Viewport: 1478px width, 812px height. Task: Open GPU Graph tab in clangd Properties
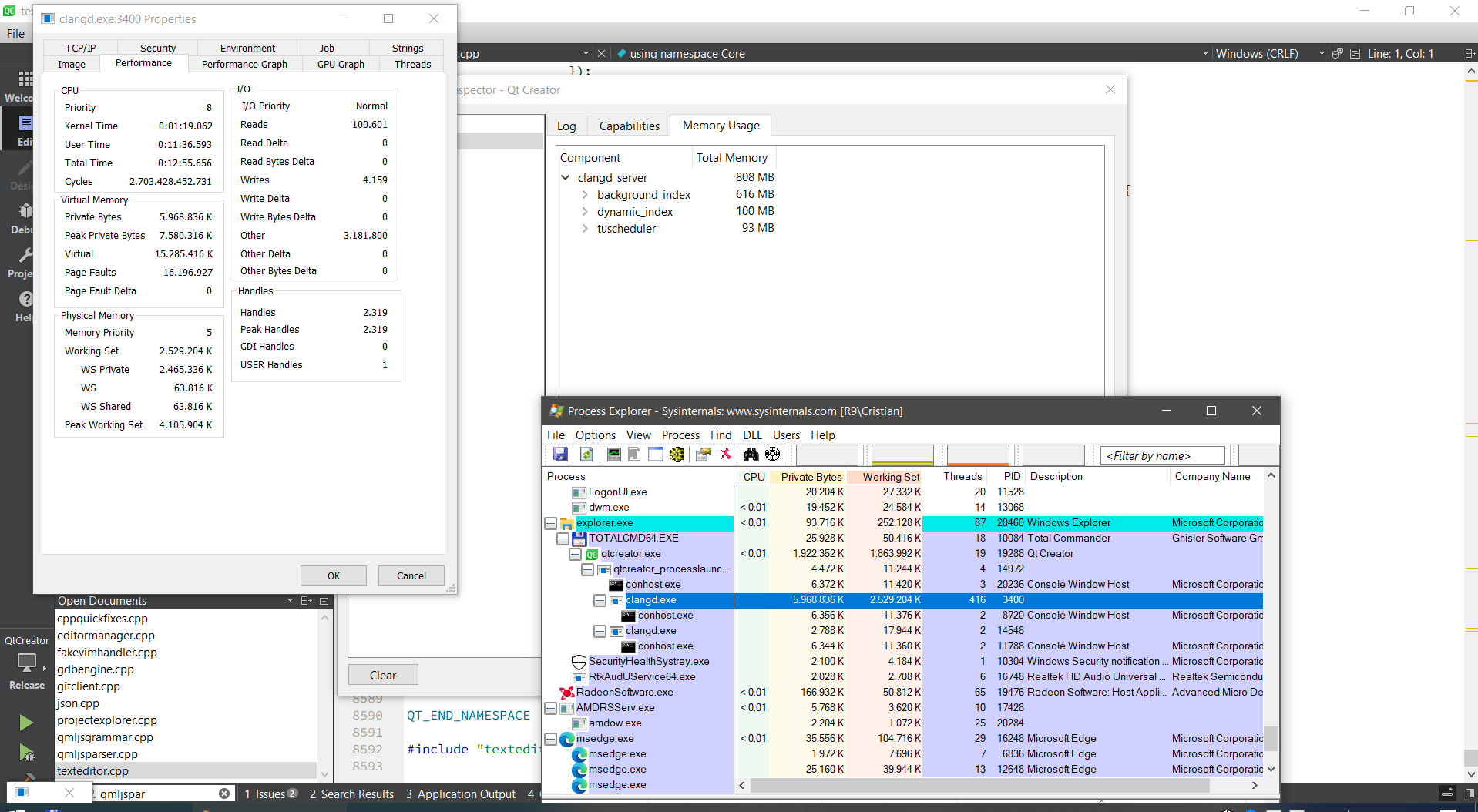(341, 64)
